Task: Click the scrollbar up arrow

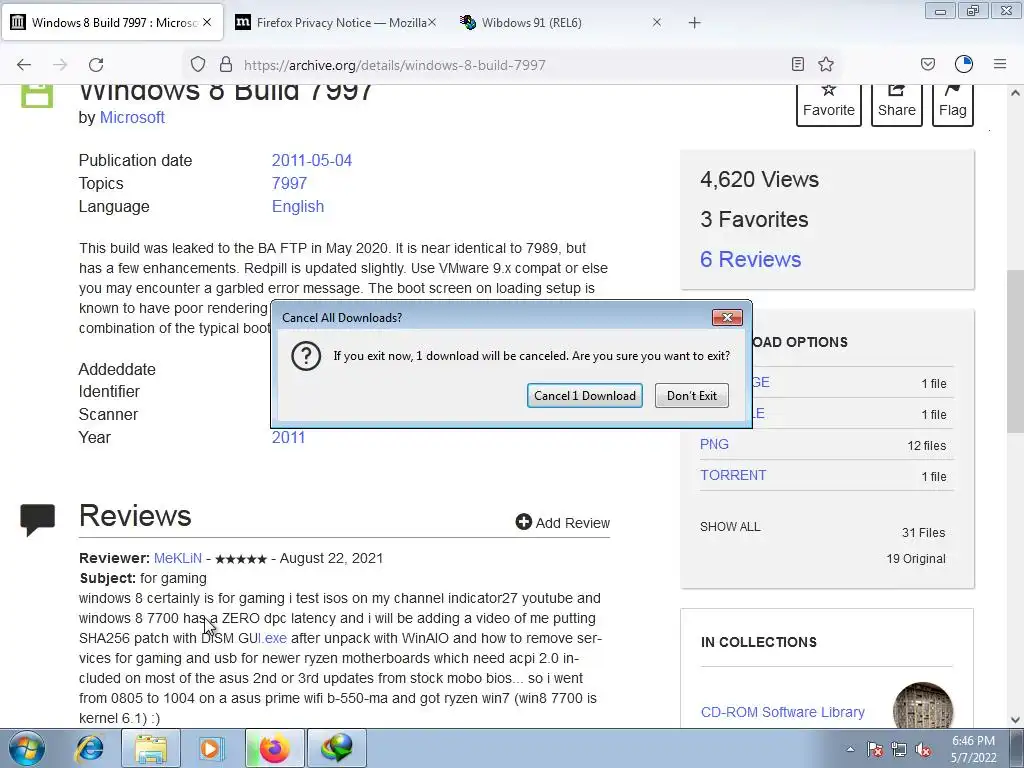Action: 1015,93
